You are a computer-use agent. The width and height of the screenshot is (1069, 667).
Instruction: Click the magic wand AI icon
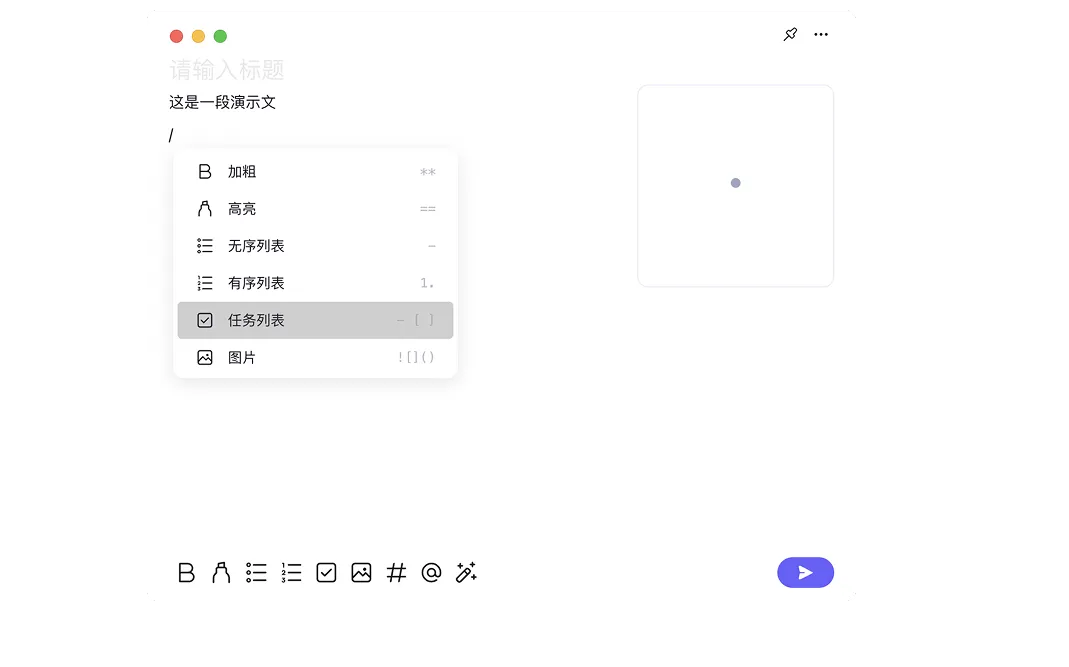point(466,572)
